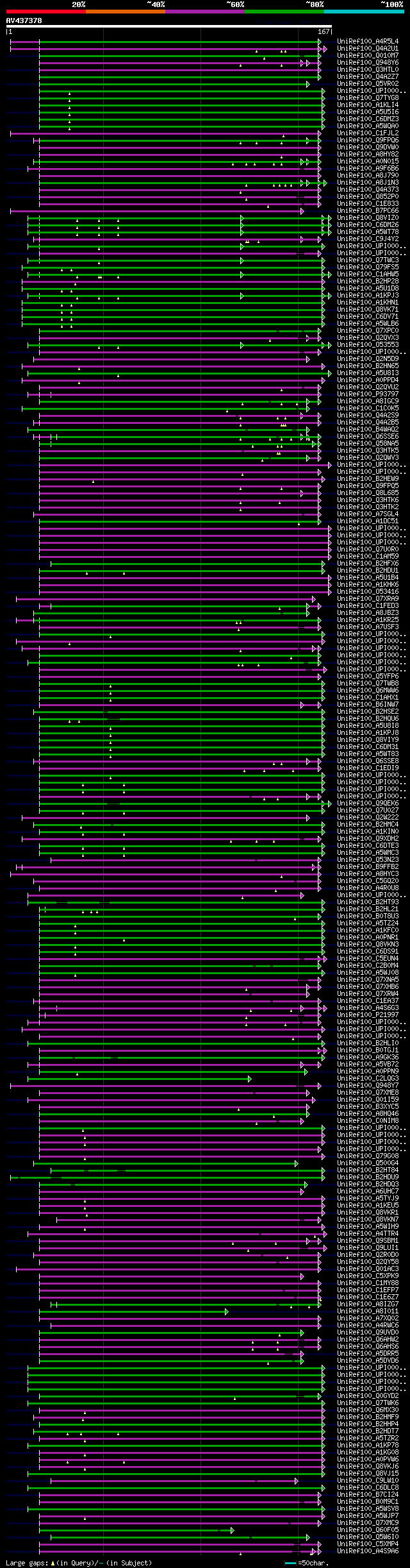Select the UniRef100_Q79FS5 label

pos(368,267)
